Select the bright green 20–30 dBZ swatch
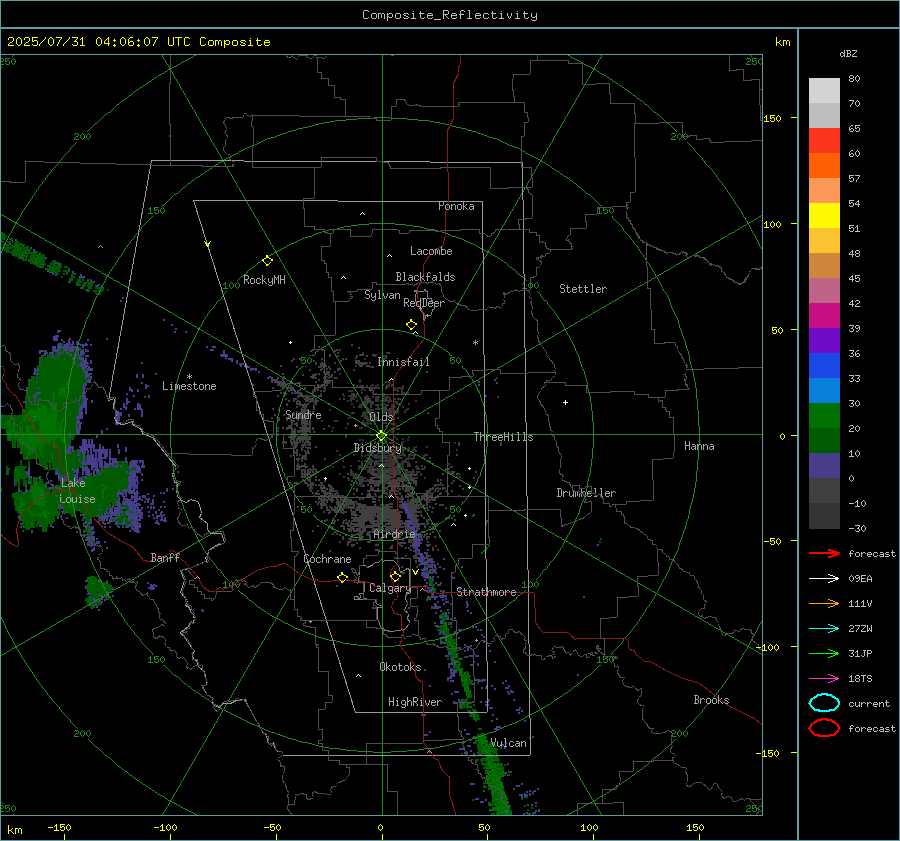The width and height of the screenshot is (900, 841). pos(824,416)
